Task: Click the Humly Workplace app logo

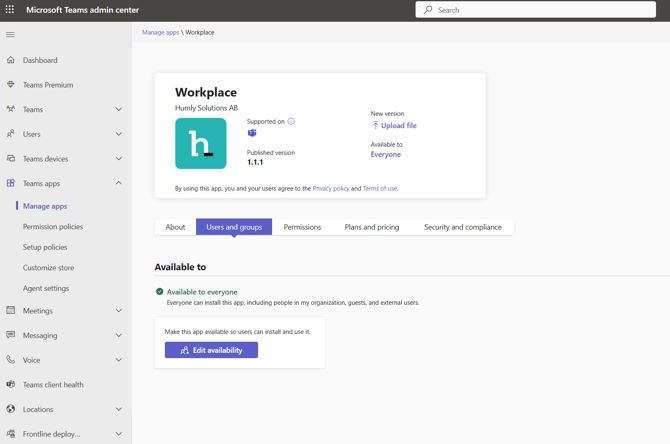Action: tap(201, 144)
